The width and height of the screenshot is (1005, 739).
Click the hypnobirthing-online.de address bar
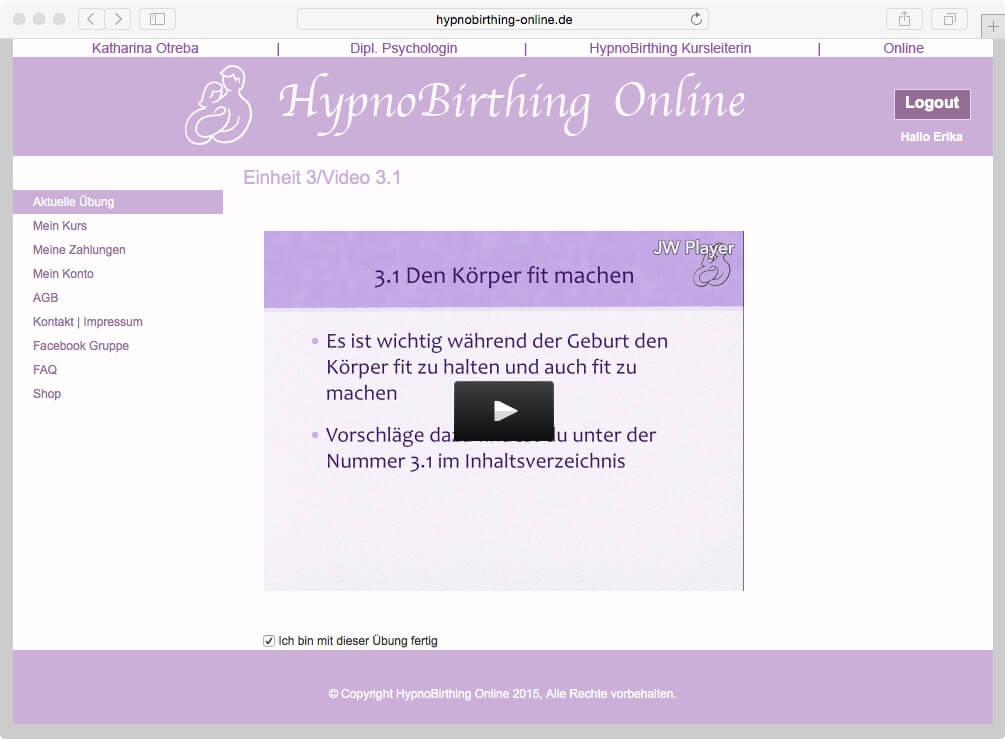pos(503,19)
